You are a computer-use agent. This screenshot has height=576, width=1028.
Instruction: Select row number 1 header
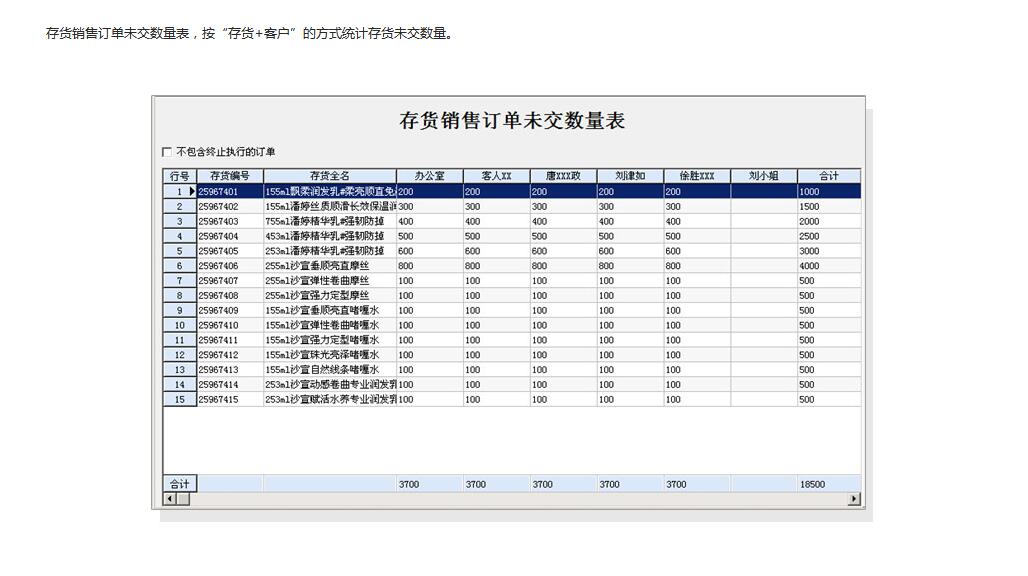[180, 191]
